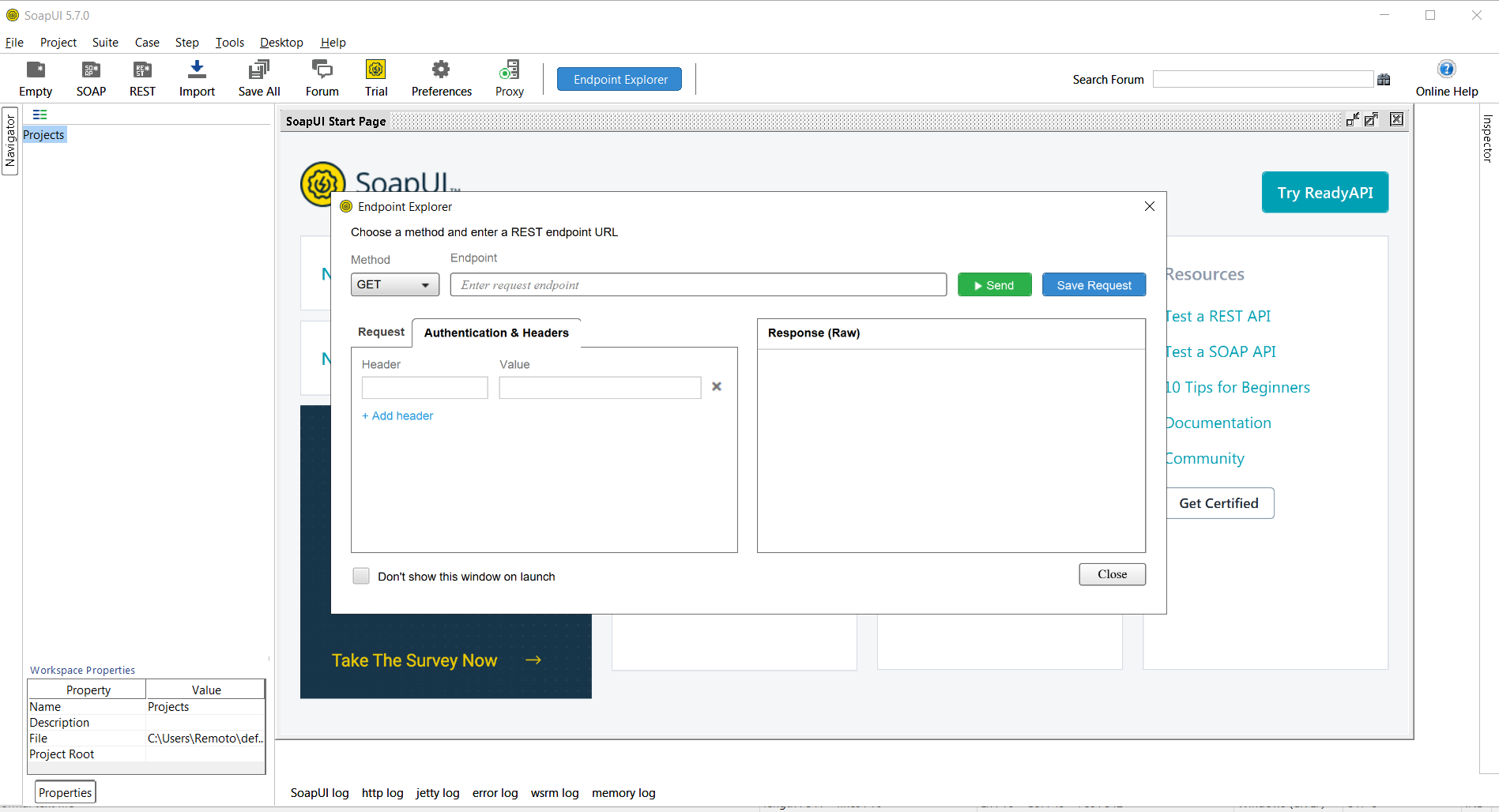The width and height of the screenshot is (1499, 812).
Task: Expand the Navigator side panel tab
Action: [x=10, y=141]
